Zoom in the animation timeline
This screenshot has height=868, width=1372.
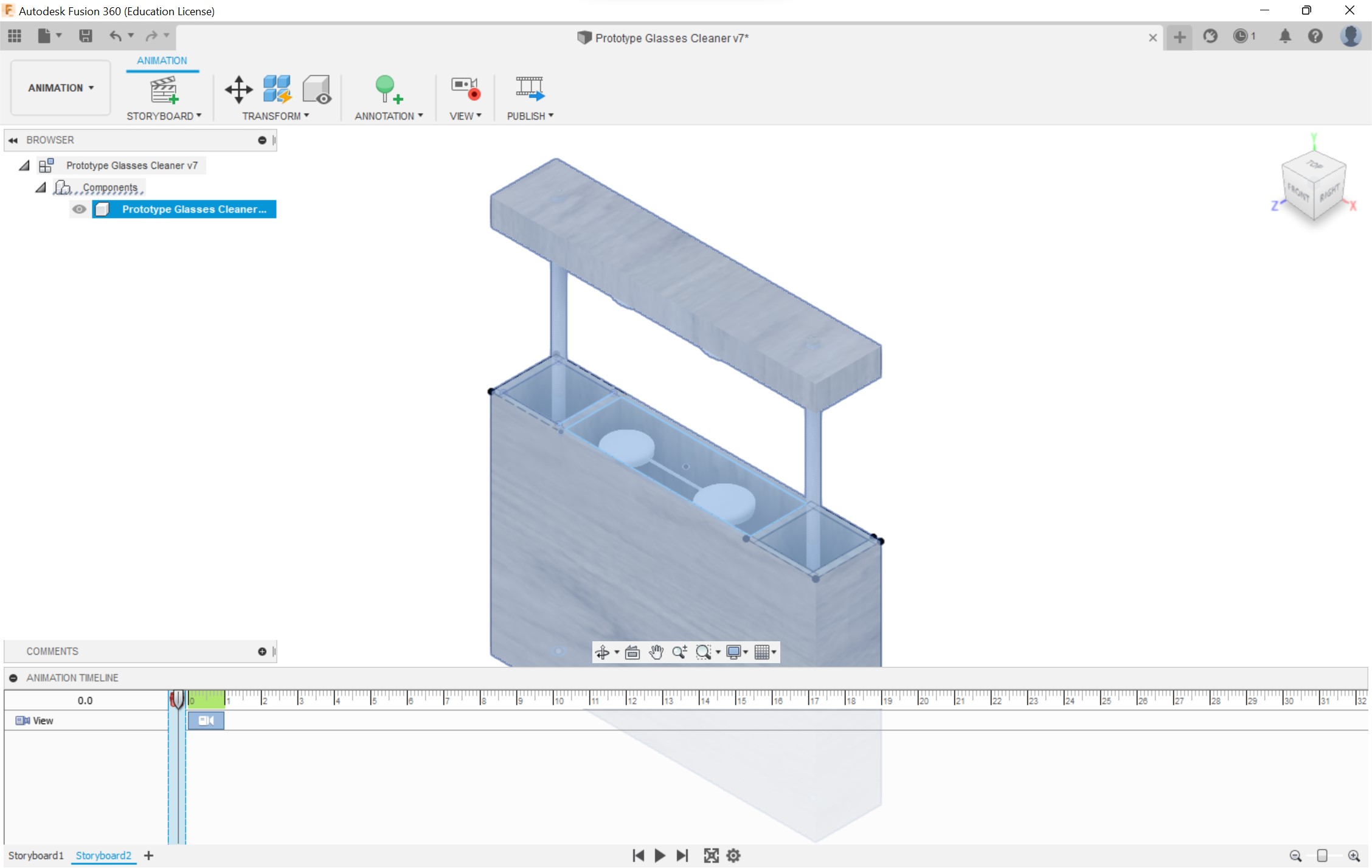[x=1354, y=856]
